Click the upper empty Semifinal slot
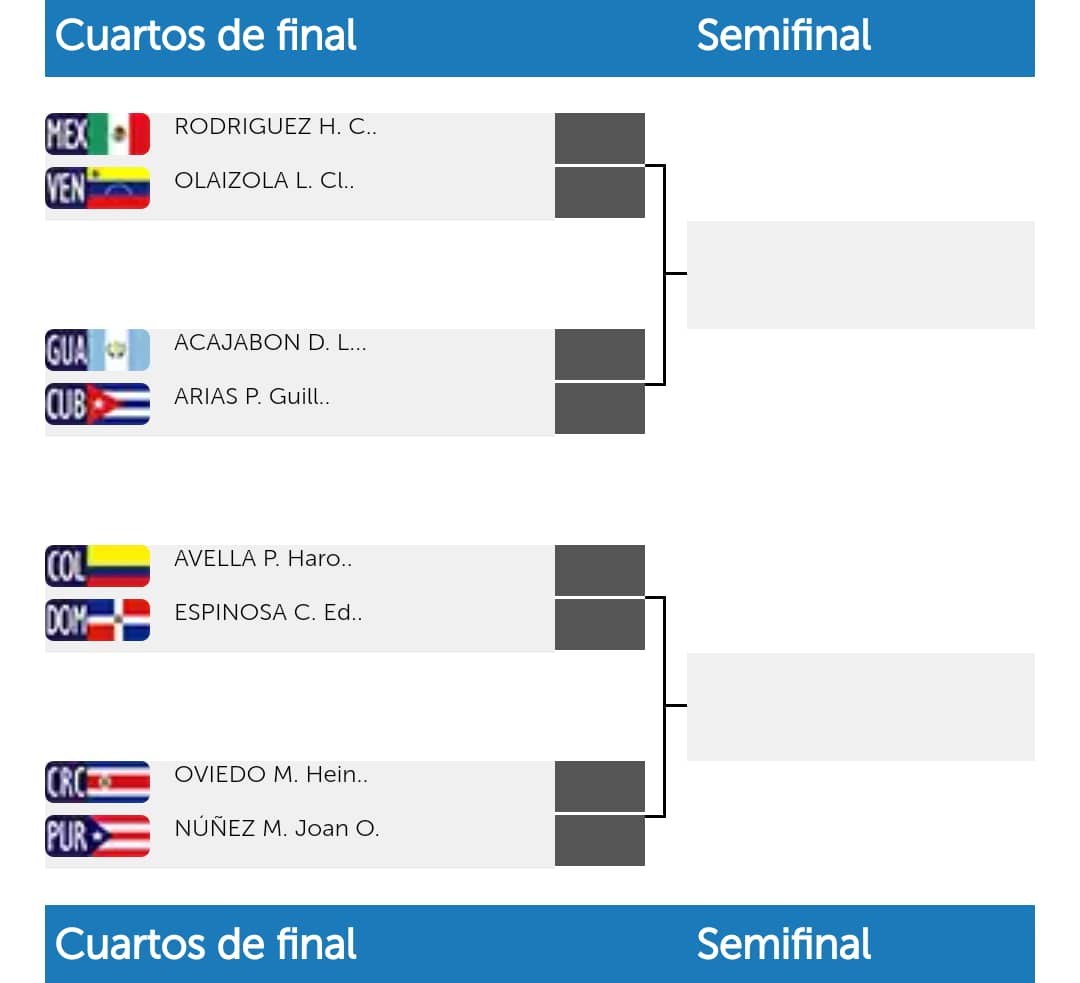The width and height of the screenshot is (1080, 983). coord(860,274)
